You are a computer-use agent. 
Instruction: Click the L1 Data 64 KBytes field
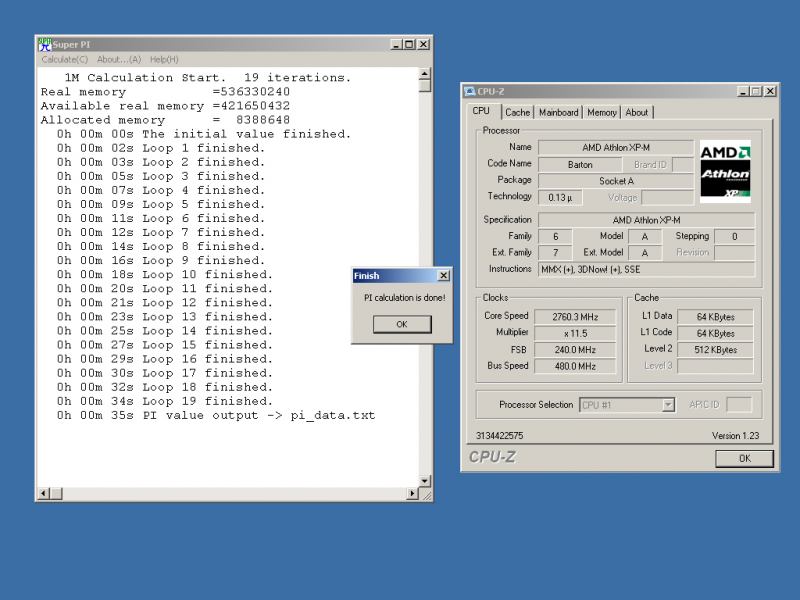pos(715,317)
